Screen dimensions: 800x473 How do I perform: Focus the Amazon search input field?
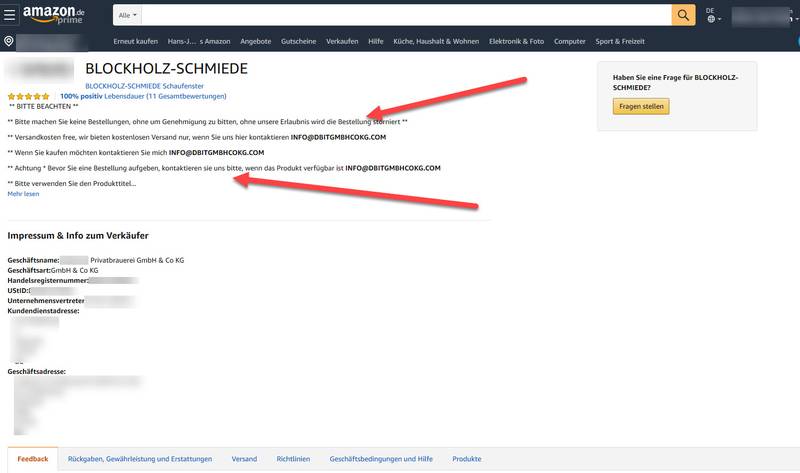coord(406,15)
